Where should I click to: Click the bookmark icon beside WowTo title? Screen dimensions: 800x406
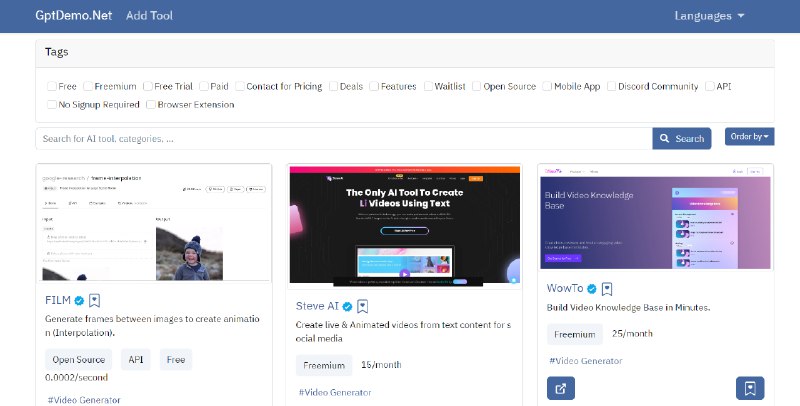click(x=607, y=289)
